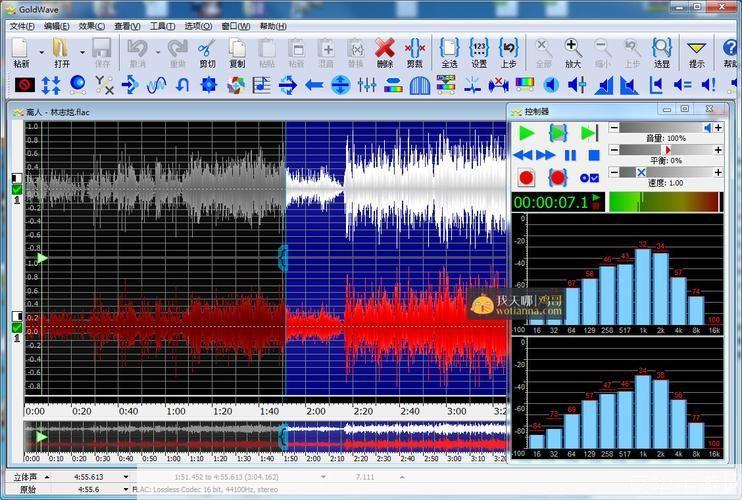Screen dimensions: 742x500
Task: Click the 提示 (Cue) yellow triangle icon
Action: (697, 48)
